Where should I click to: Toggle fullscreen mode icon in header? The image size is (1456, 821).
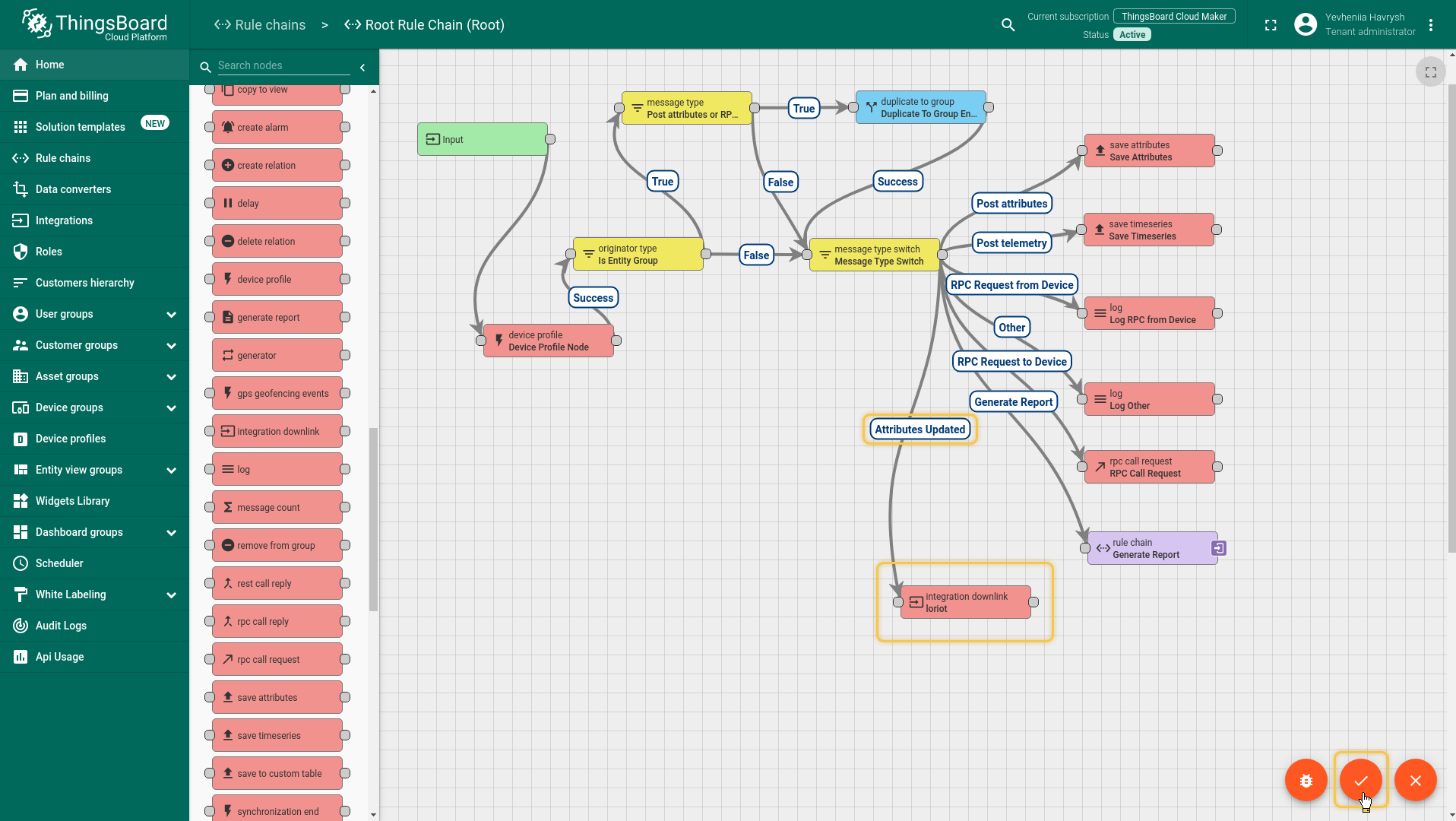(x=1271, y=25)
